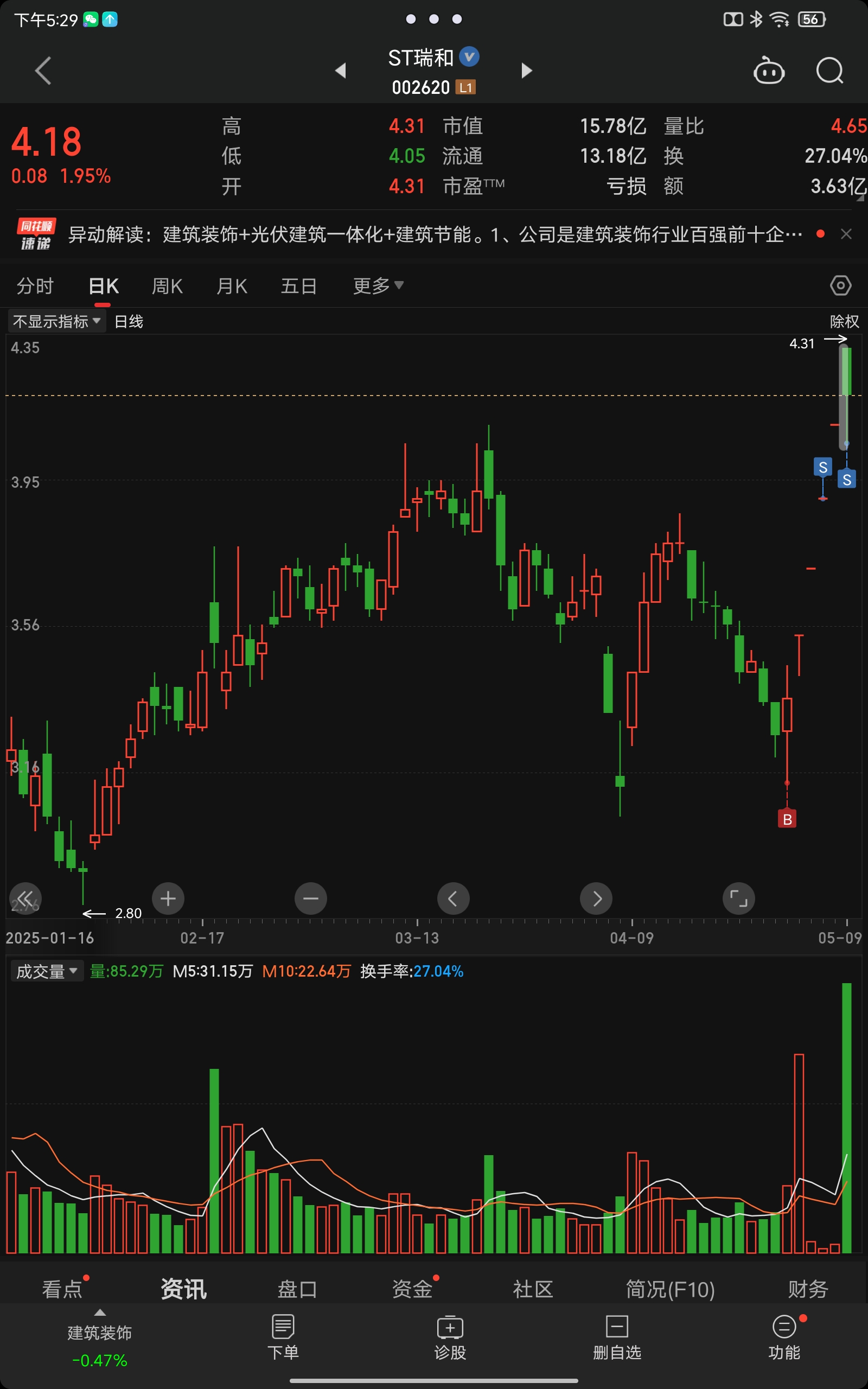Zoom out the chart with the minus button
Viewport: 868px width, 1389px height.
(x=310, y=899)
